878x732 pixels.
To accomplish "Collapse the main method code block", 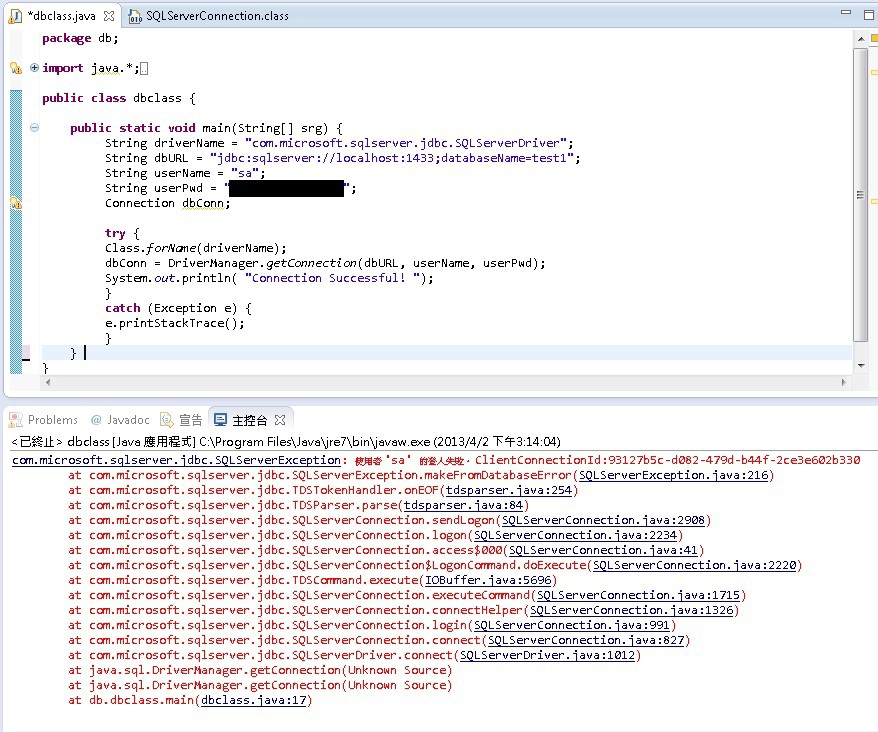I will coord(34,128).
